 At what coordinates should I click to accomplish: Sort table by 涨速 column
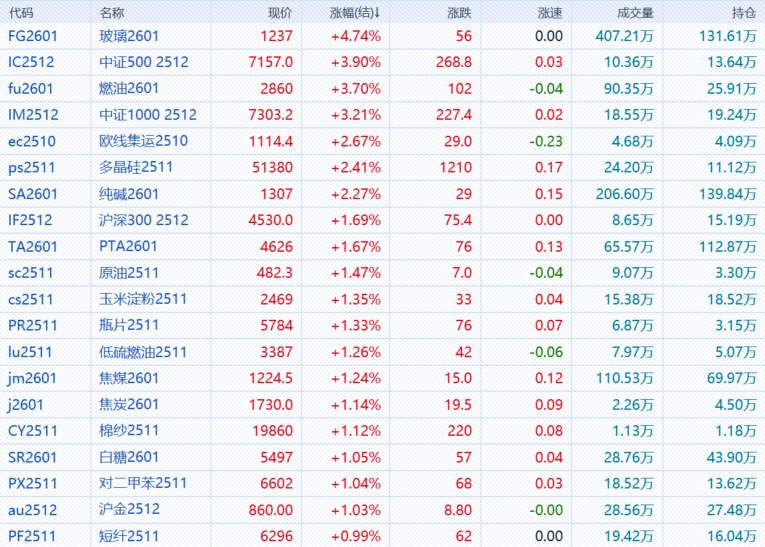pyautogui.click(x=550, y=13)
